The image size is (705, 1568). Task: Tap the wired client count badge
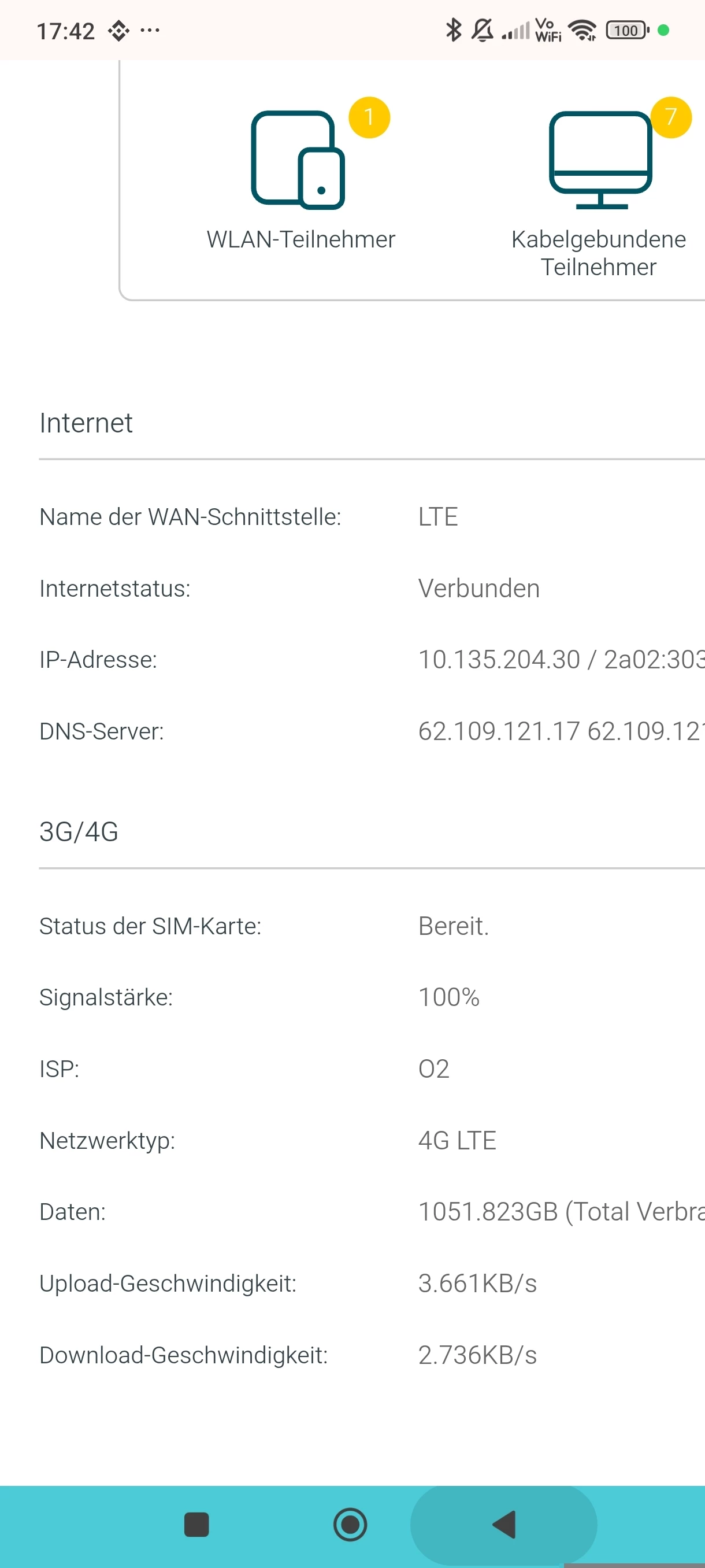tap(670, 117)
